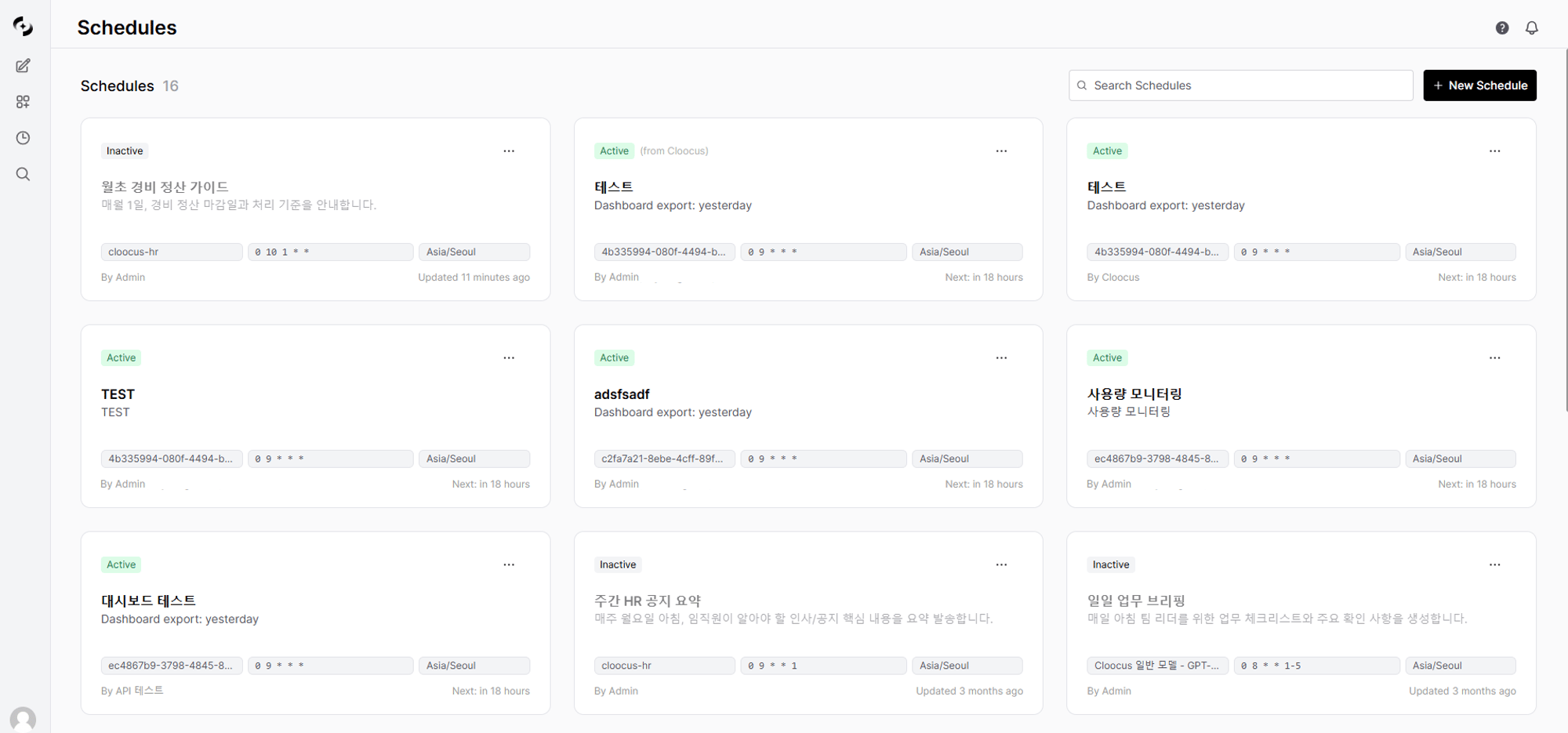This screenshot has width=1568, height=733.
Task: Open more options for TEST card
Action: [509, 357]
